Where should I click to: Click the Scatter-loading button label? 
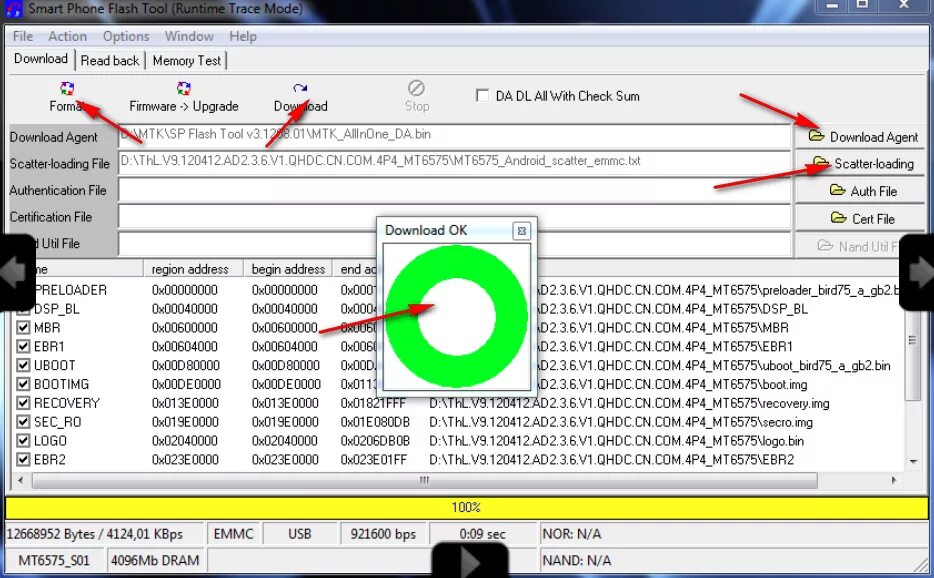[x=874, y=164]
